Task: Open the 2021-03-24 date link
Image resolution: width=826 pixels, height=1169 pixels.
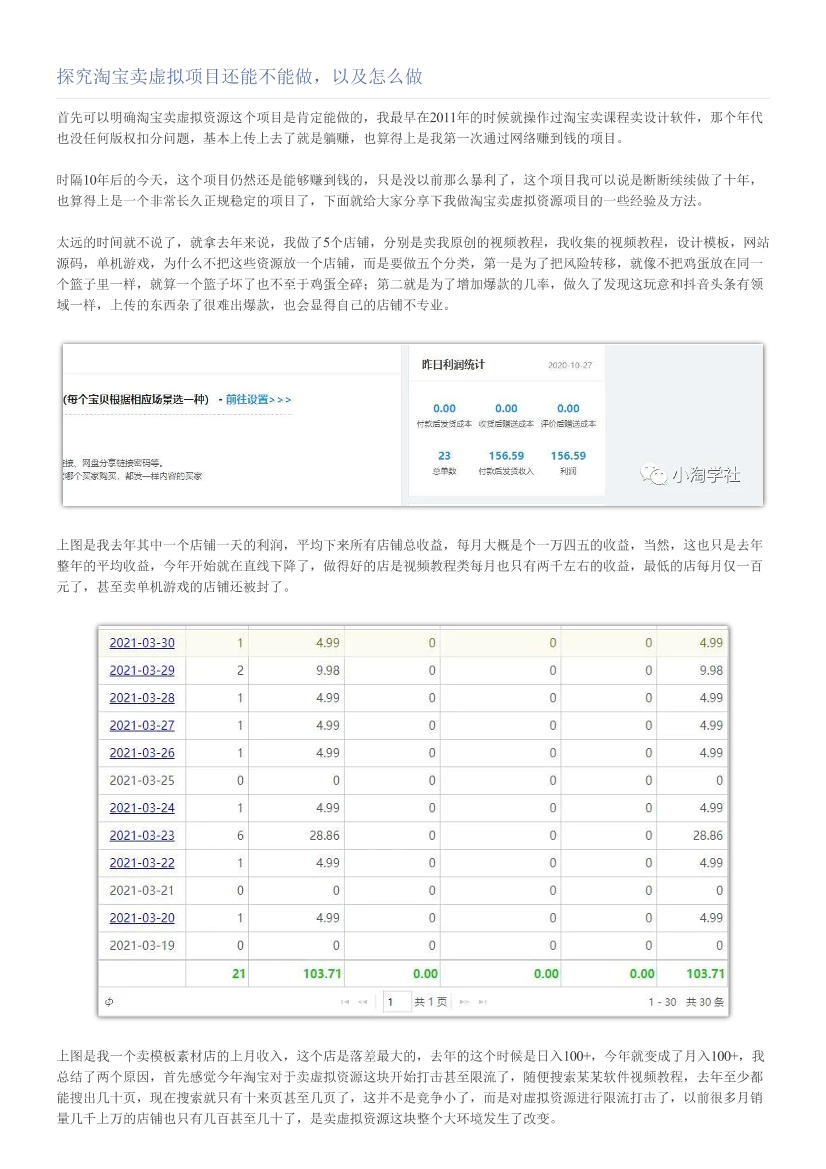Action: click(x=142, y=808)
